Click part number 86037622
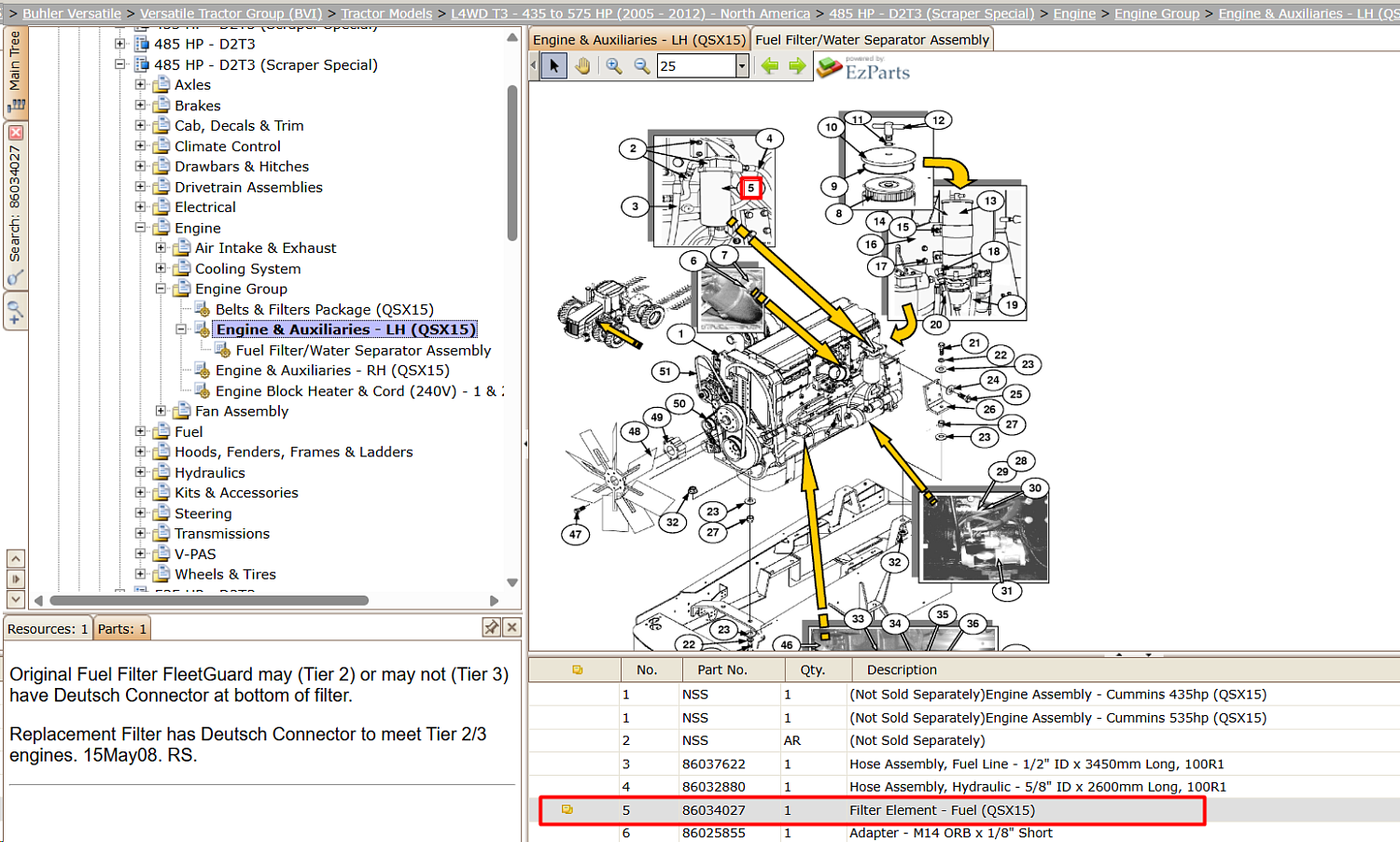 point(714,764)
